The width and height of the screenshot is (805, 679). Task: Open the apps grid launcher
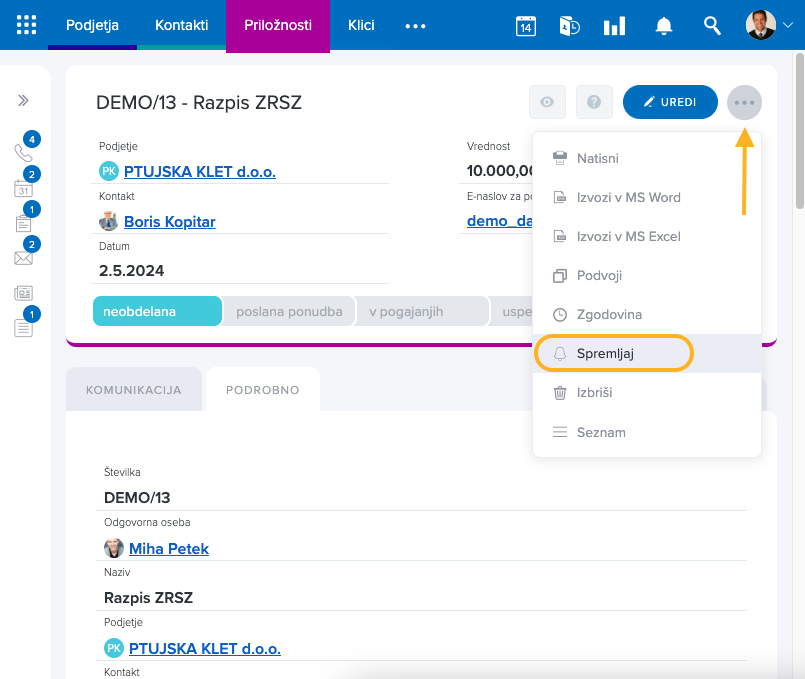click(x=27, y=25)
